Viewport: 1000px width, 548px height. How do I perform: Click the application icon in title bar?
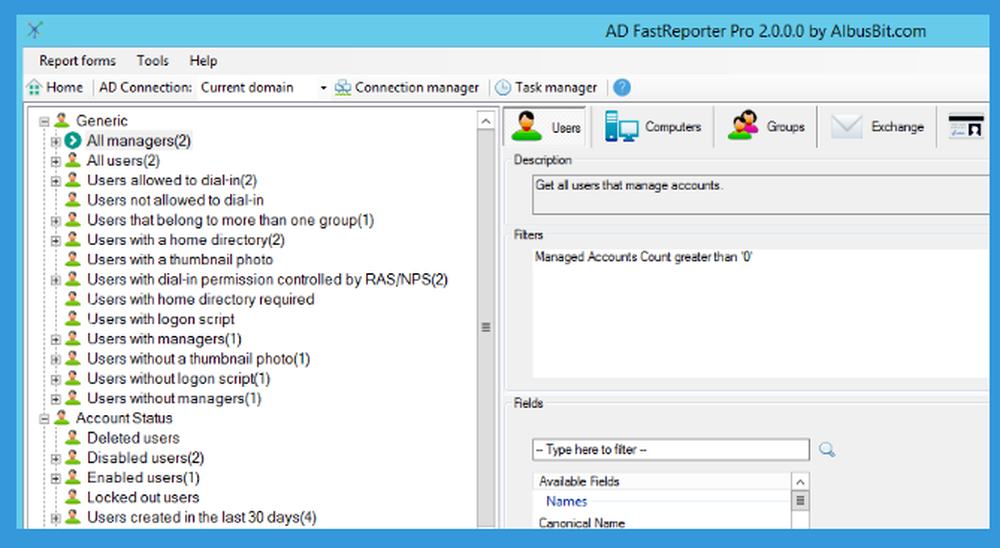coord(35,29)
